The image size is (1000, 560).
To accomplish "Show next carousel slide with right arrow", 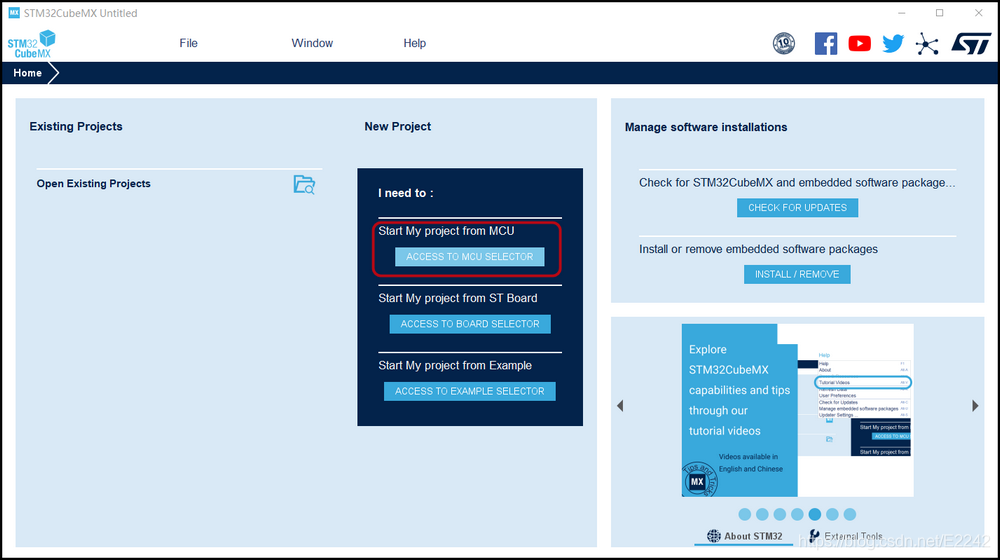I will [974, 406].
